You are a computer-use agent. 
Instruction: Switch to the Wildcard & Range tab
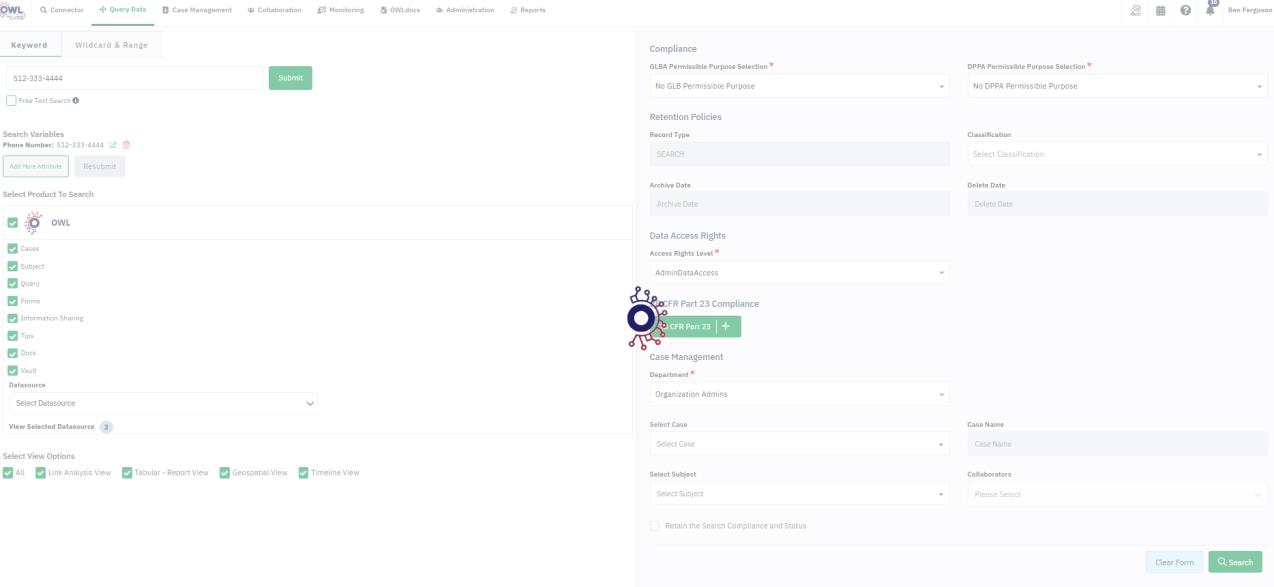111,45
